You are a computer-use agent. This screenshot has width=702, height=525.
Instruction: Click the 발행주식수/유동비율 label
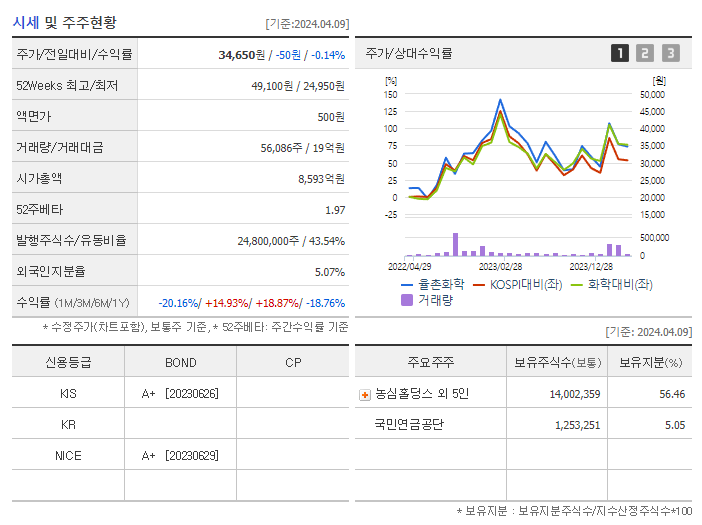(71, 240)
